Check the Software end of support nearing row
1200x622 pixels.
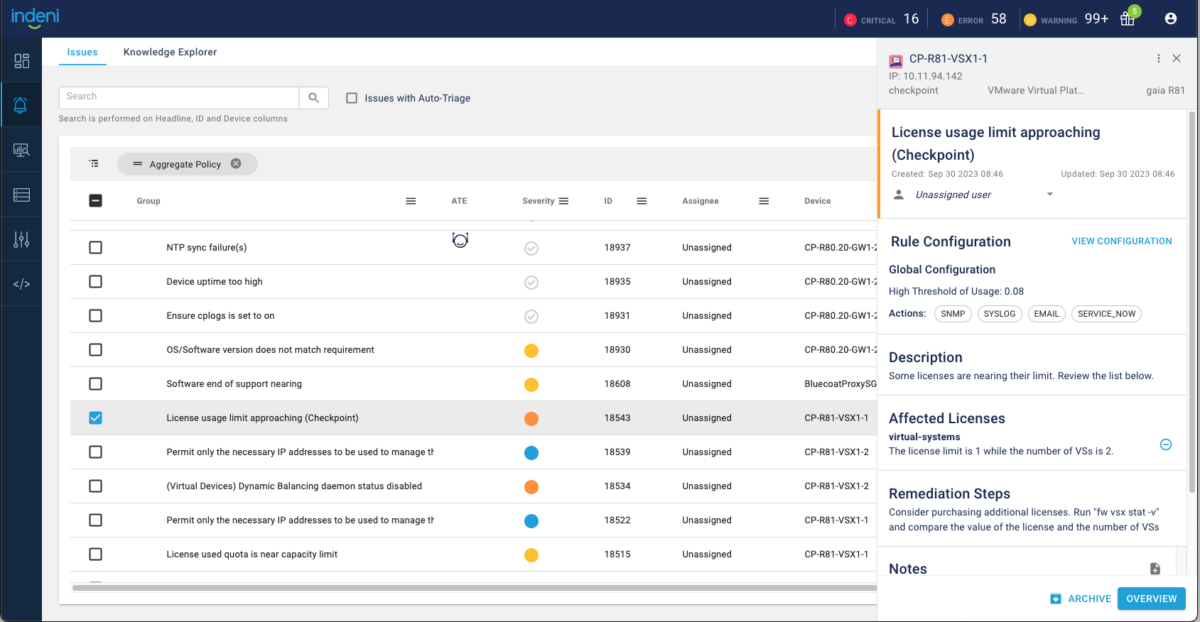coord(96,383)
